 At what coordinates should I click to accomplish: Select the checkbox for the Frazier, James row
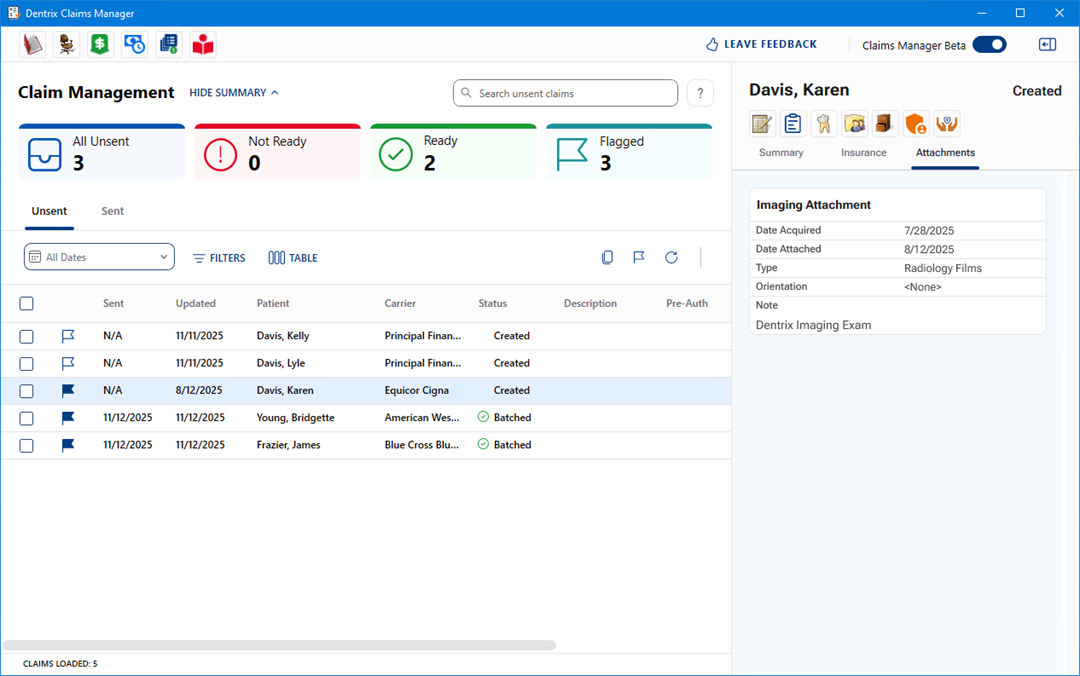(27, 445)
